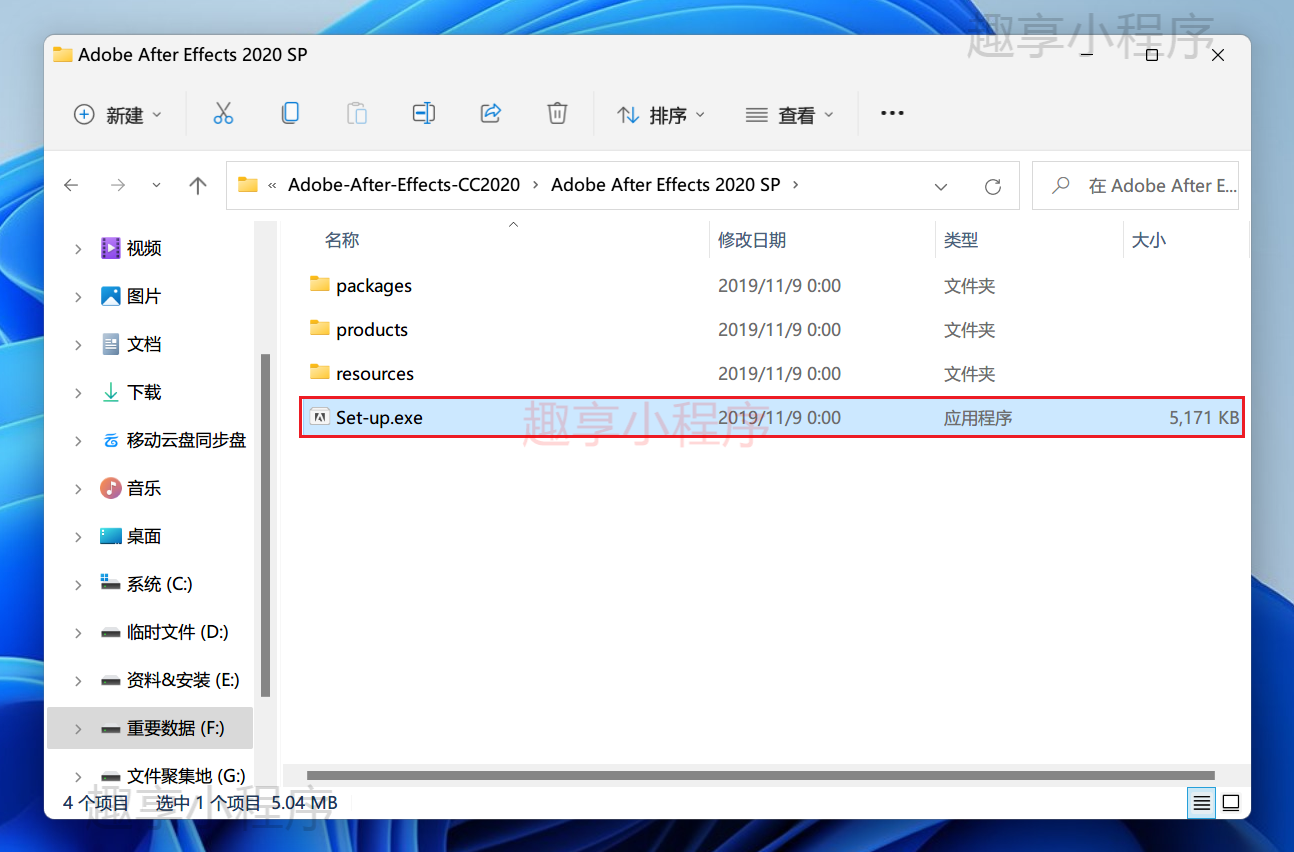Viewport: 1294px width, 852px height.
Task: Open 桌面 in navigation pane
Action: (144, 536)
